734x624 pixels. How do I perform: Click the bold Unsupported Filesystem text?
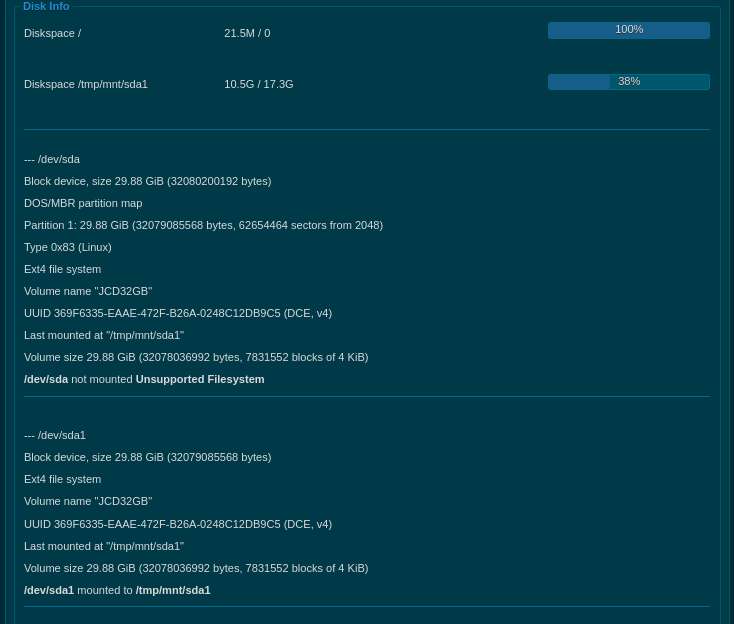coord(200,379)
